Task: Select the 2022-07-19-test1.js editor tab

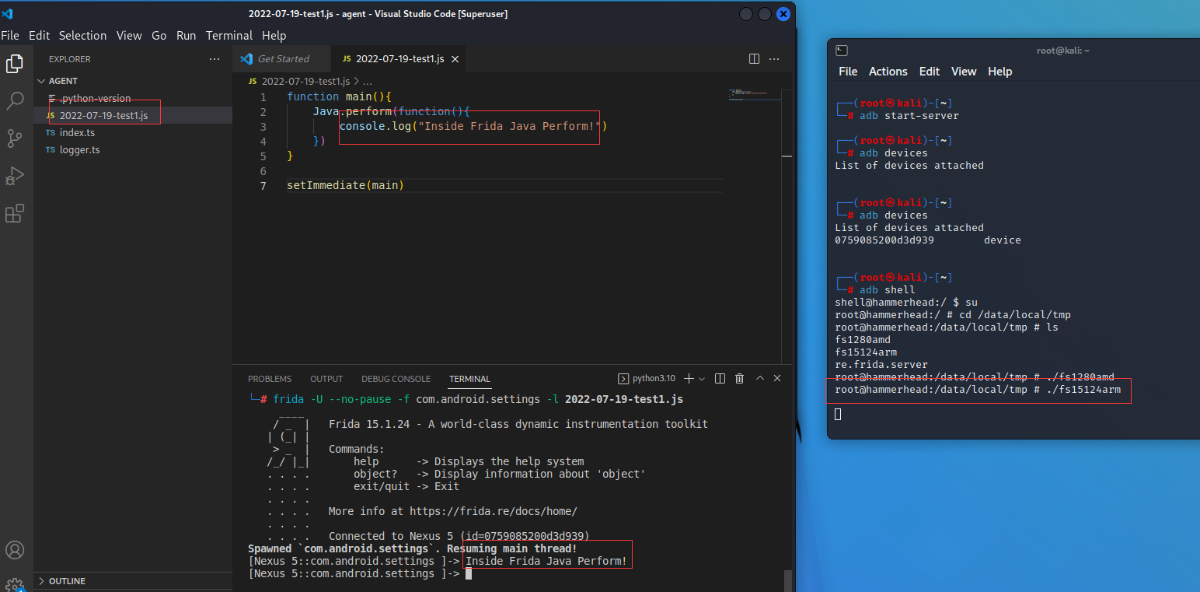Action: pyautogui.click(x=397, y=59)
